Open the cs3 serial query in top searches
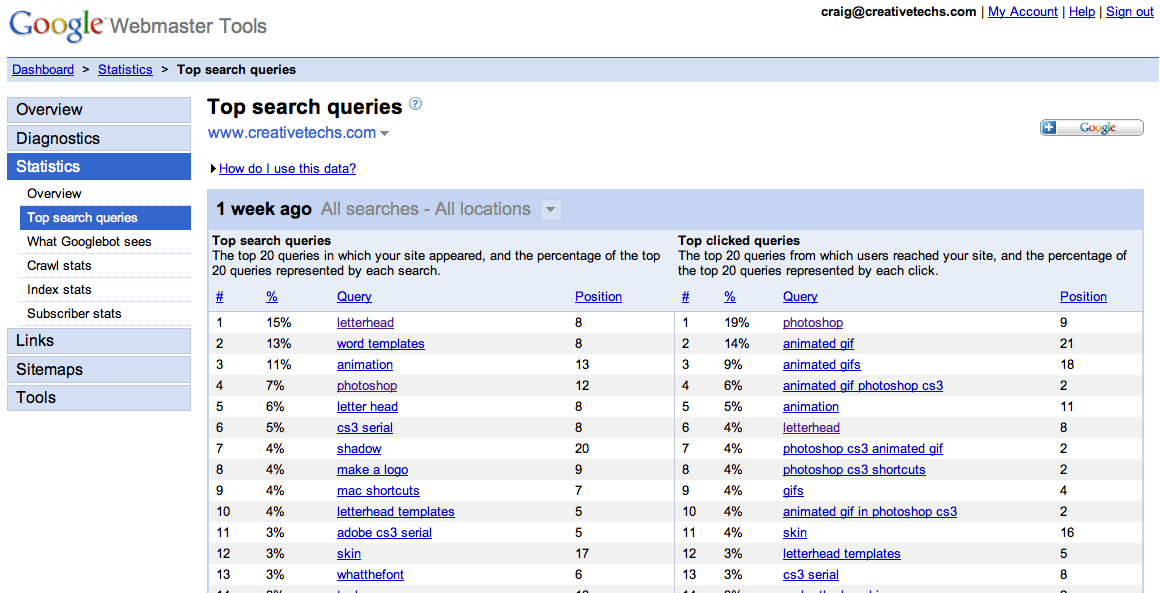This screenshot has width=1160, height=593. pyautogui.click(x=365, y=427)
